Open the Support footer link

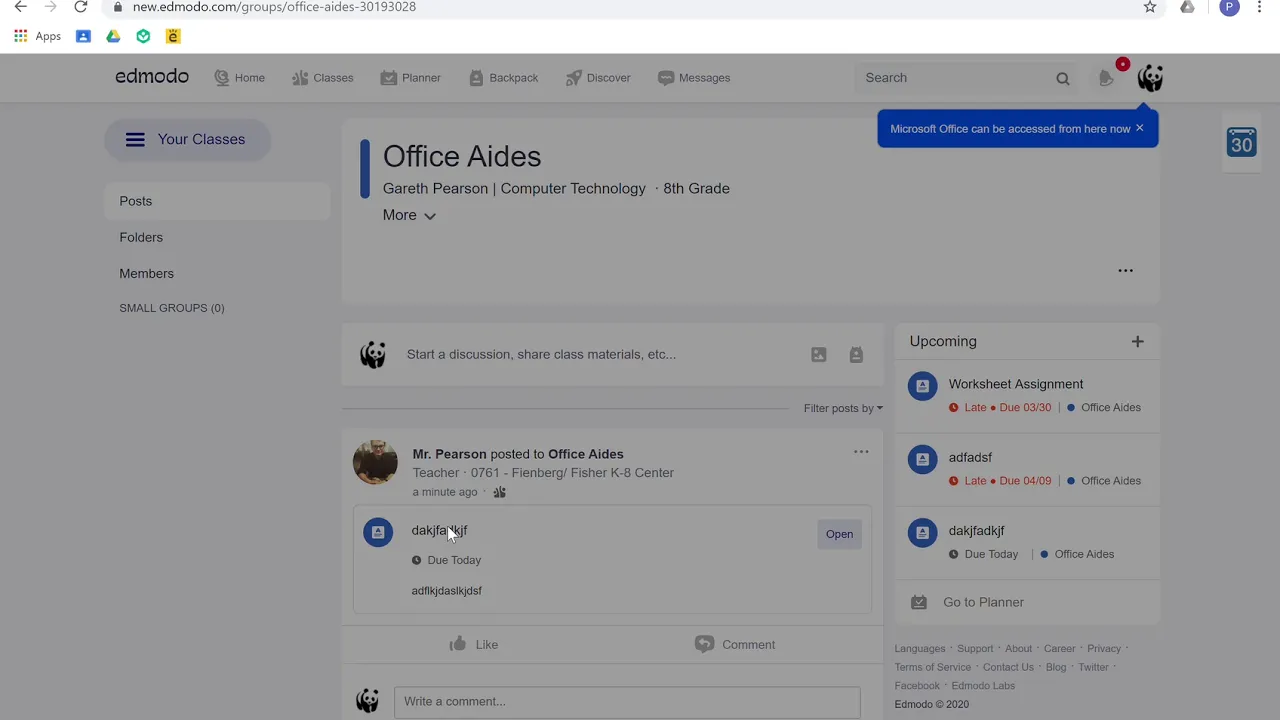point(975,648)
